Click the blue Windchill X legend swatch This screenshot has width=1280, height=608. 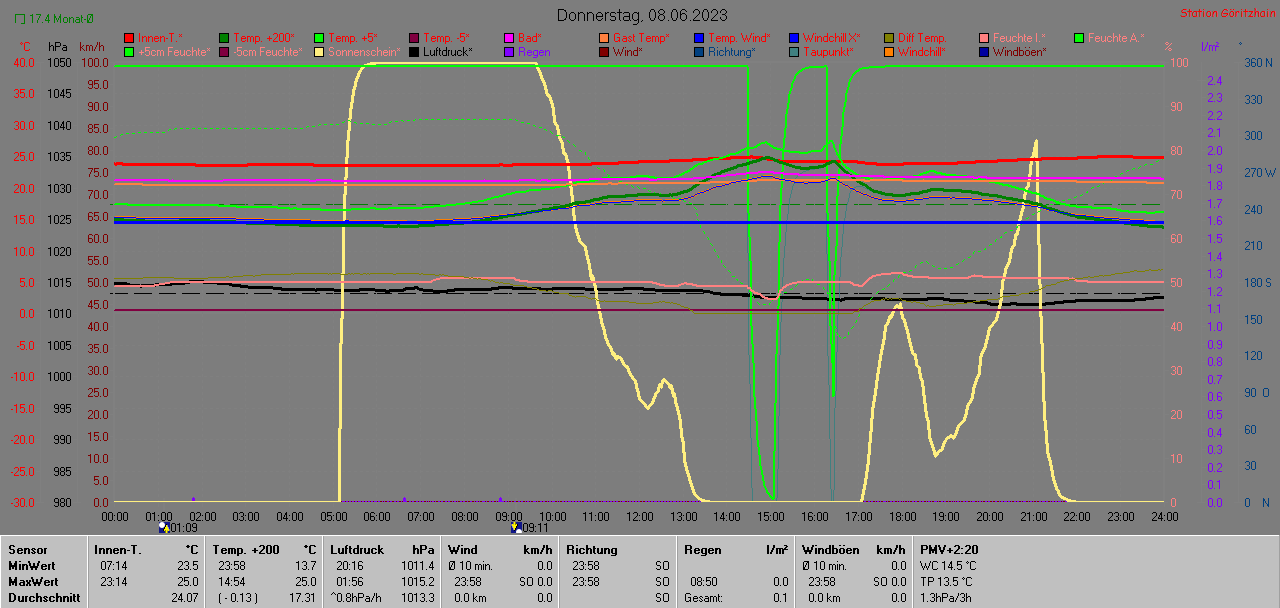pos(794,38)
